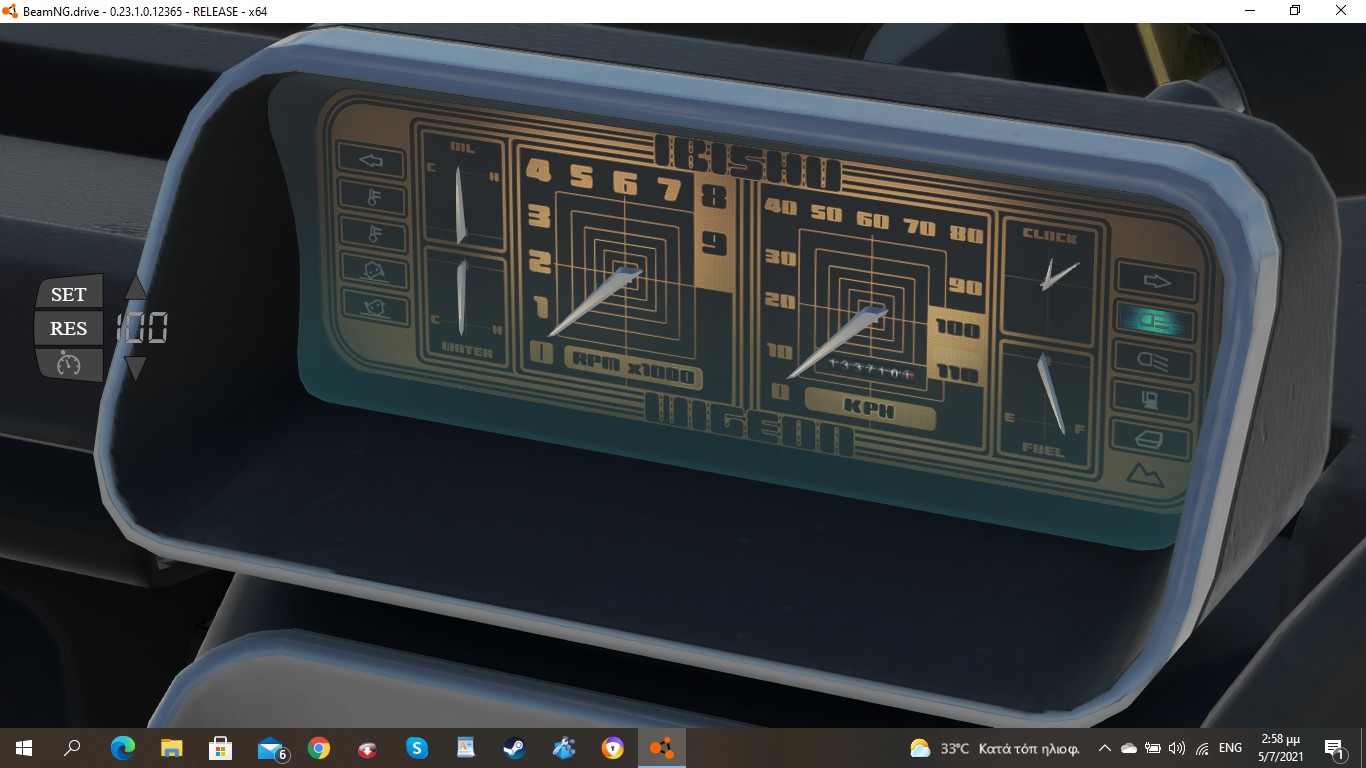Launch Microsoft Edge from the taskbar
The height and width of the screenshot is (768, 1366).
[122, 748]
